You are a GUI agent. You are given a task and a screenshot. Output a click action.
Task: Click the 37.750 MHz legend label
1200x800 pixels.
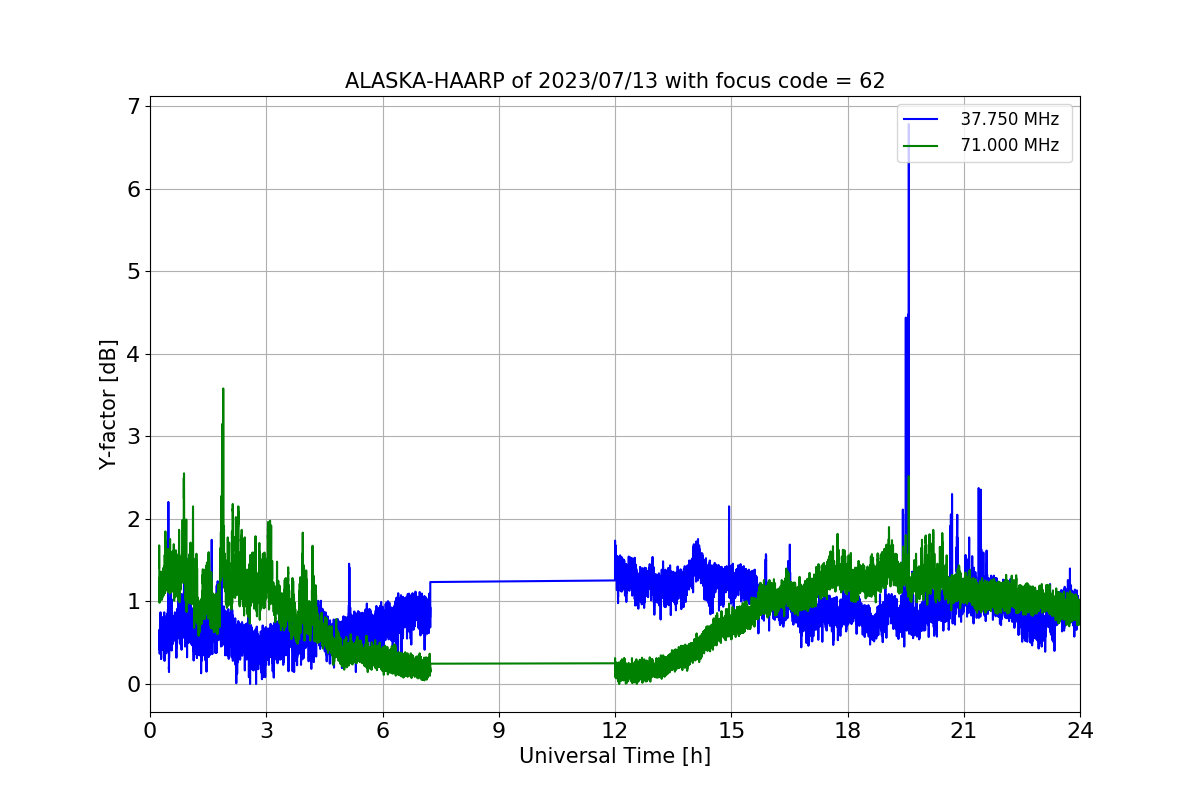tap(1009, 120)
